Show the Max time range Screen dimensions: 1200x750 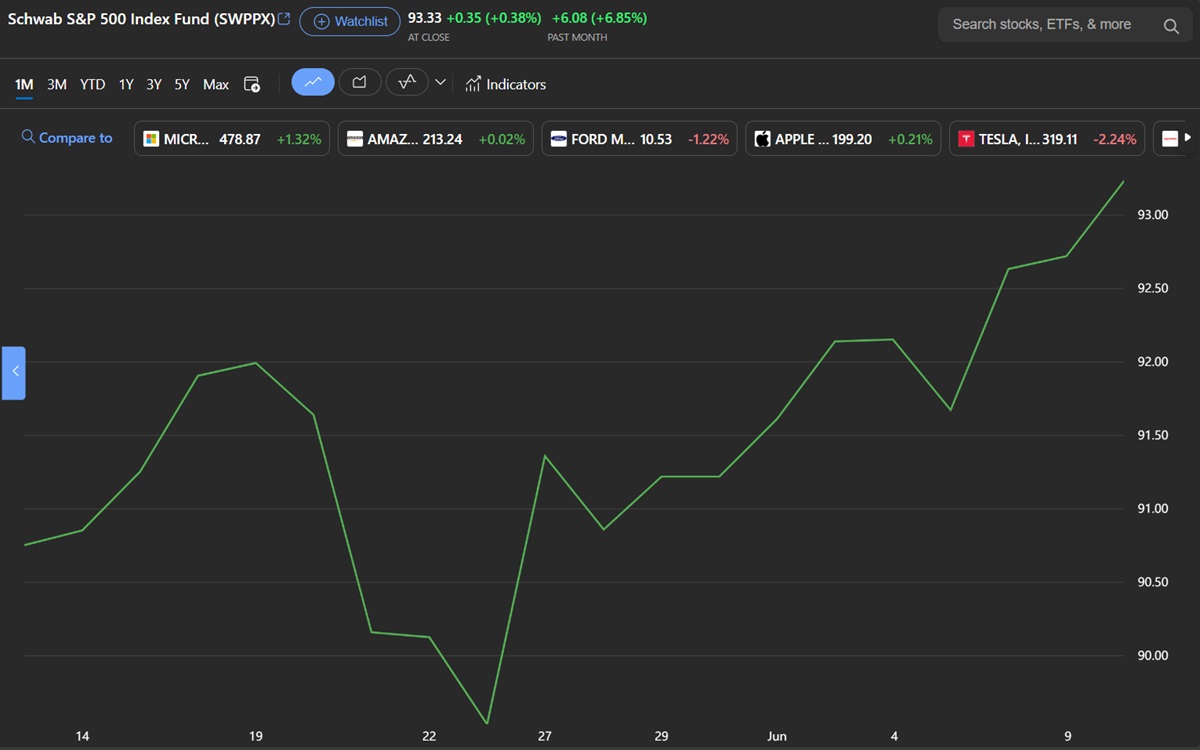[x=216, y=85]
